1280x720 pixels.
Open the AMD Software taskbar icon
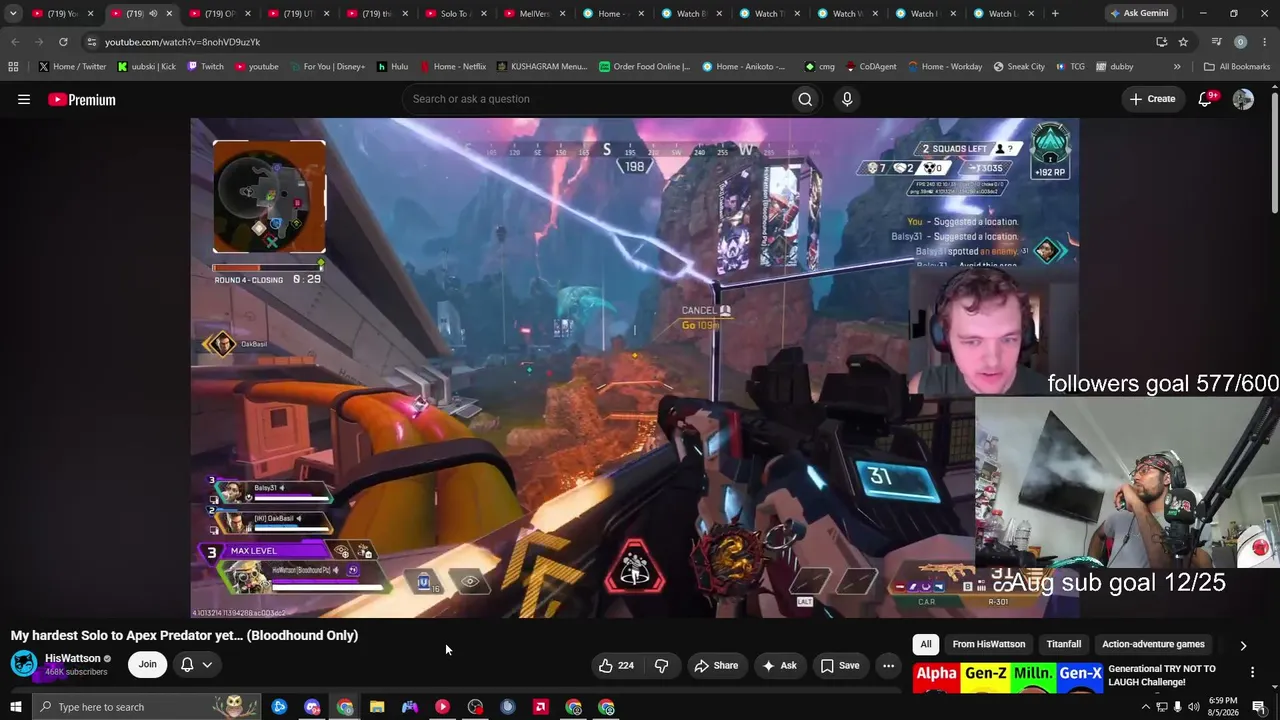[541, 707]
